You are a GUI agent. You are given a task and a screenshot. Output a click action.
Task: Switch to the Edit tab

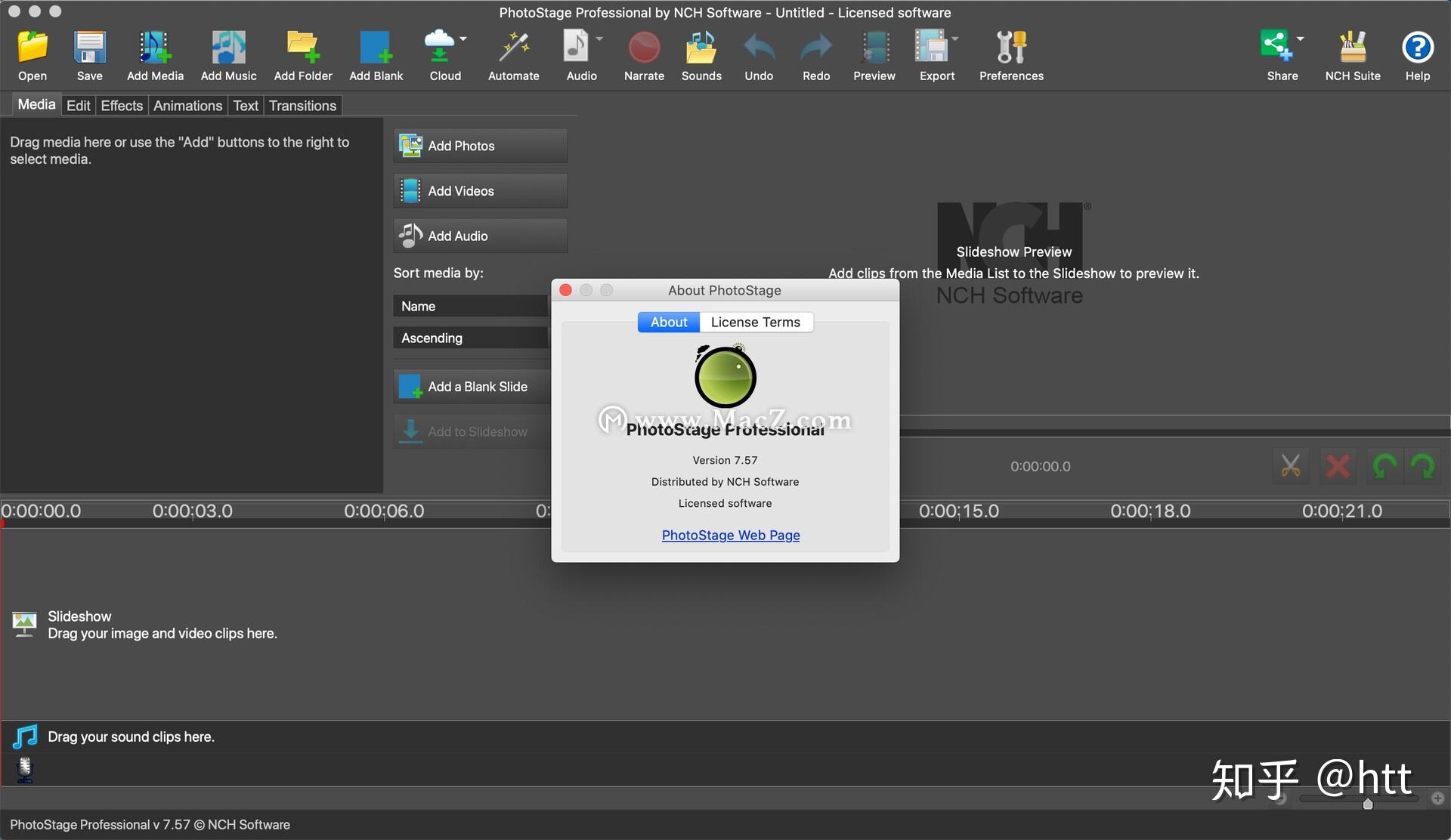click(x=78, y=106)
